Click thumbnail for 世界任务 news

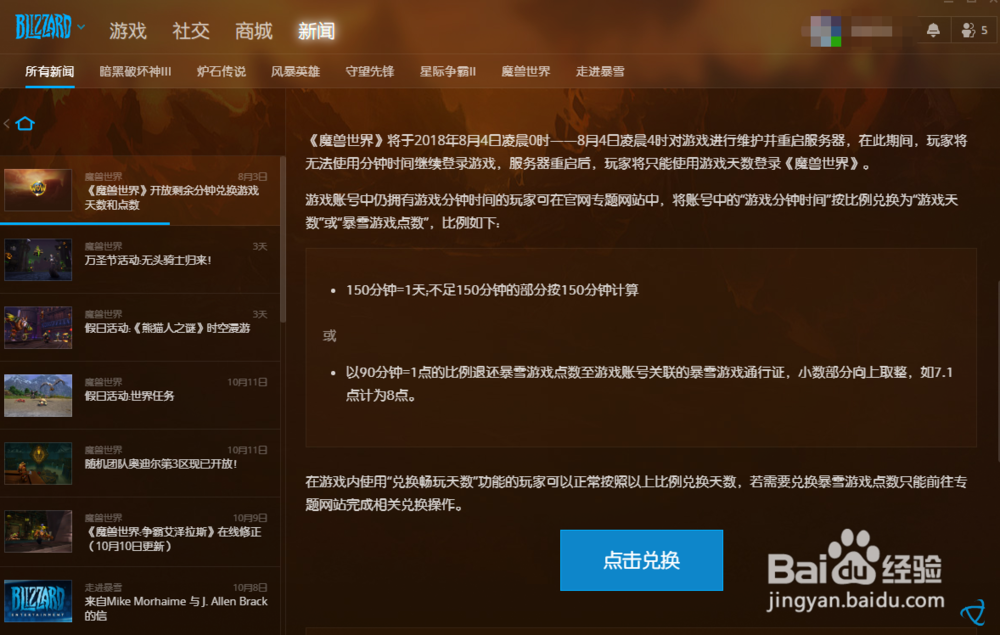(38, 395)
